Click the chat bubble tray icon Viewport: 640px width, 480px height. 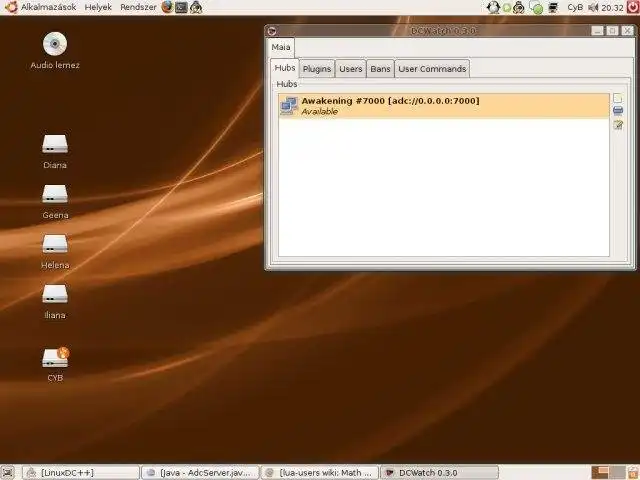536,7
